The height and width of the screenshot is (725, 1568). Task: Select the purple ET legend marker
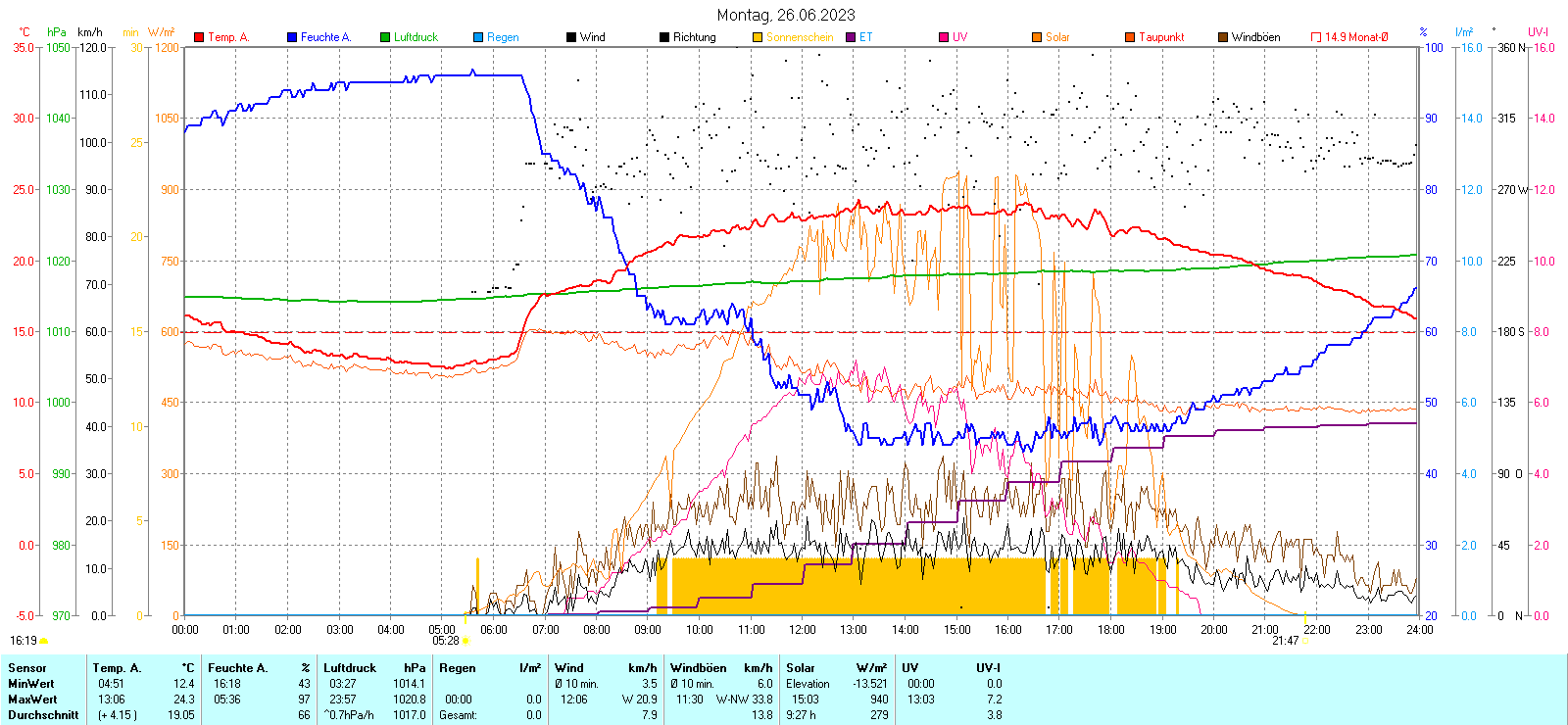(851, 37)
